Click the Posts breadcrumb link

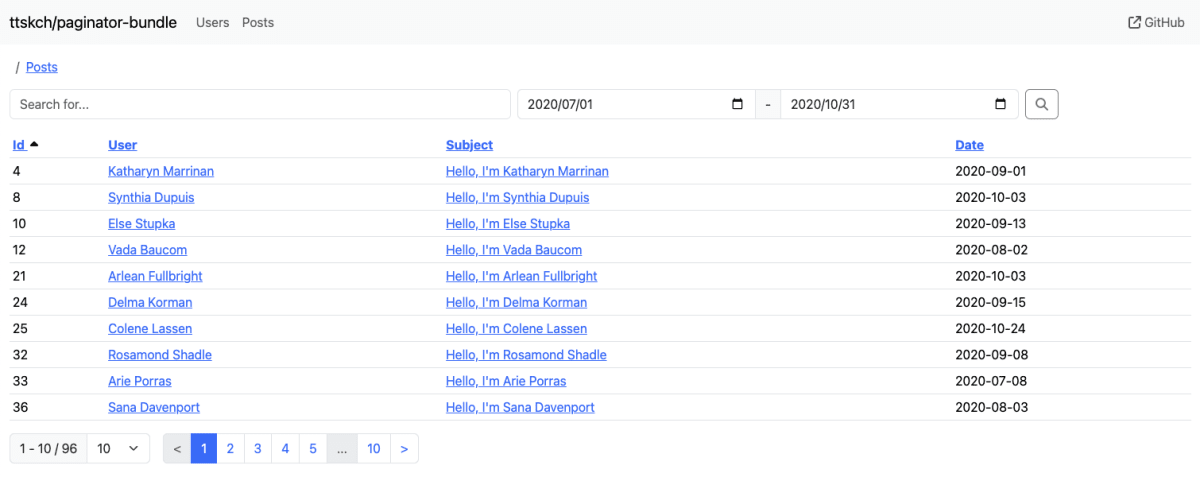(42, 67)
